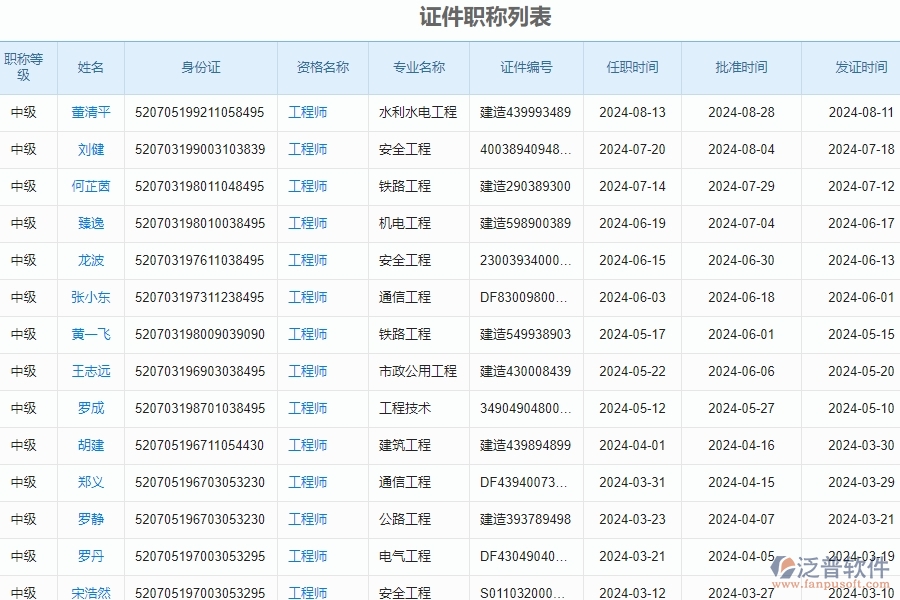
Task: Click 工程师 link beside 机电工程
Action: [307, 223]
